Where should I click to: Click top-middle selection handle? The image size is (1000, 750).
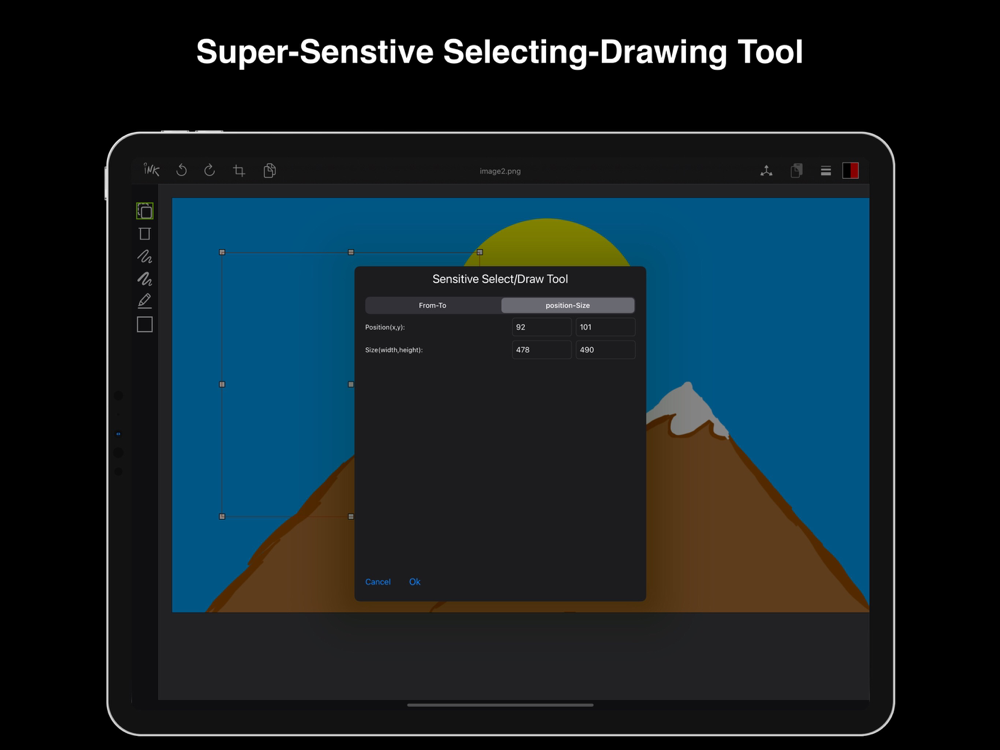[351, 252]
